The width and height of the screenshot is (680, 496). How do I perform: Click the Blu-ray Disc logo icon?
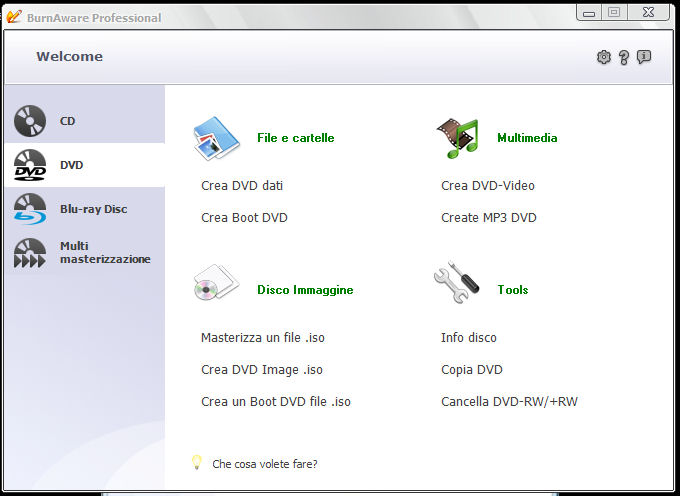click(x=30, y=209)
